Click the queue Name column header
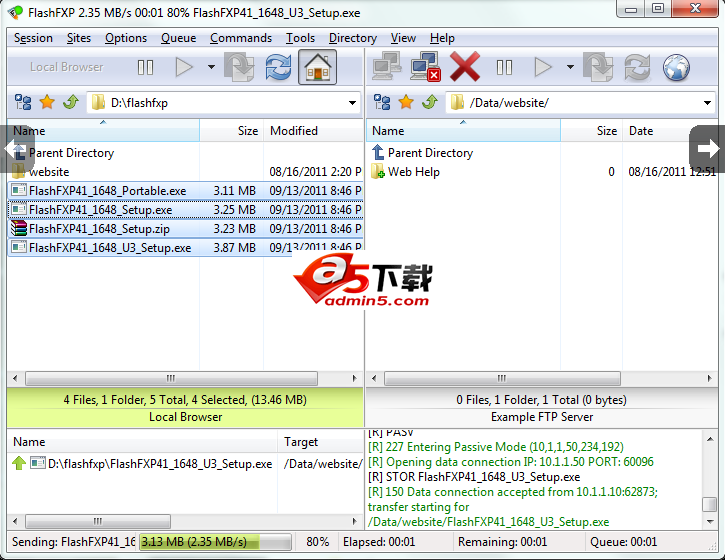Image resolution: width=725 pixels, height=560 pixels. coord(142,442)
